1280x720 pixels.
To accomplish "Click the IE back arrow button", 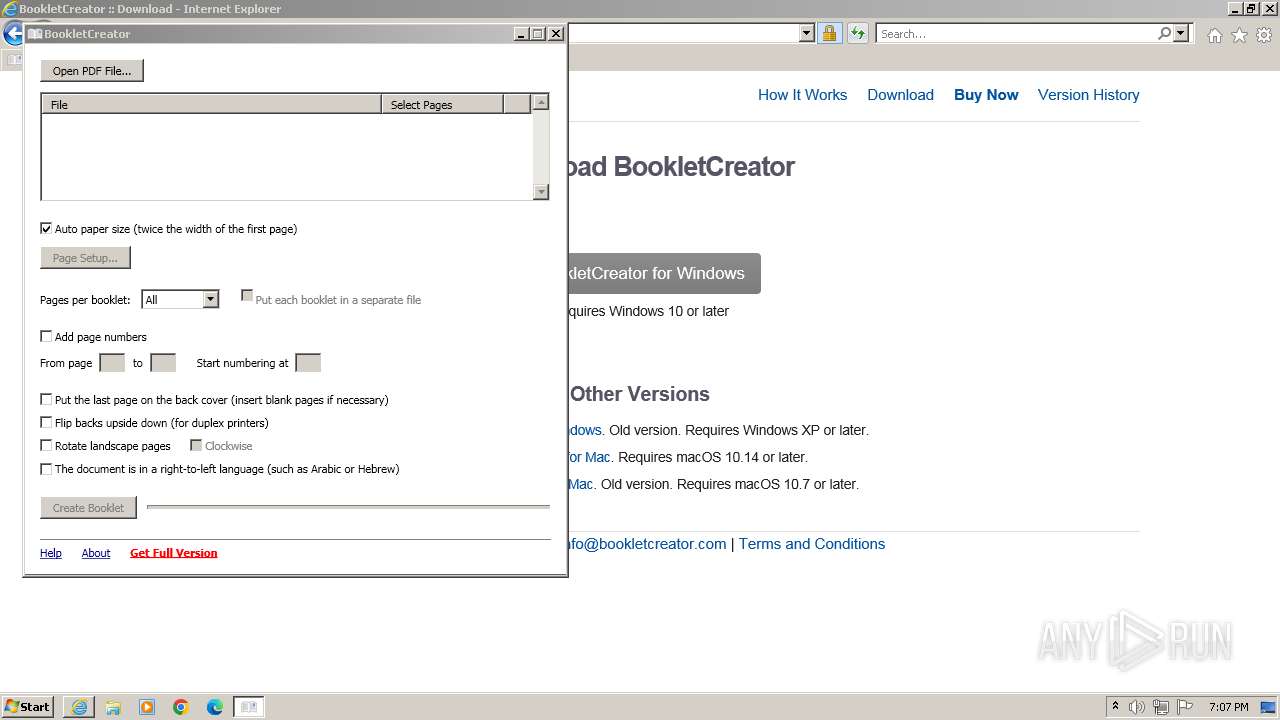I will [x=12, y=33].
